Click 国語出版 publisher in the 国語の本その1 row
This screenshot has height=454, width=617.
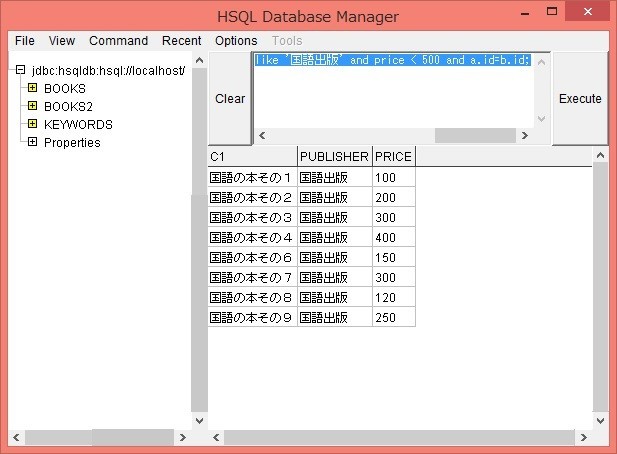[335, 177]
